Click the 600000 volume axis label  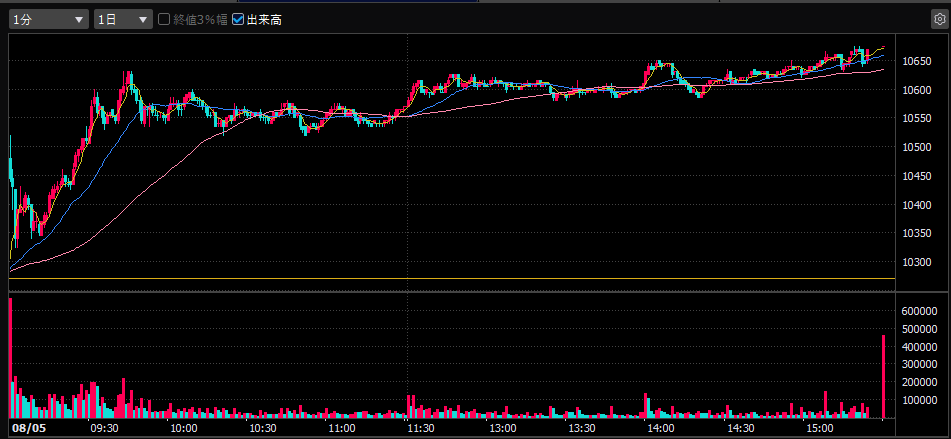(919, 311)
